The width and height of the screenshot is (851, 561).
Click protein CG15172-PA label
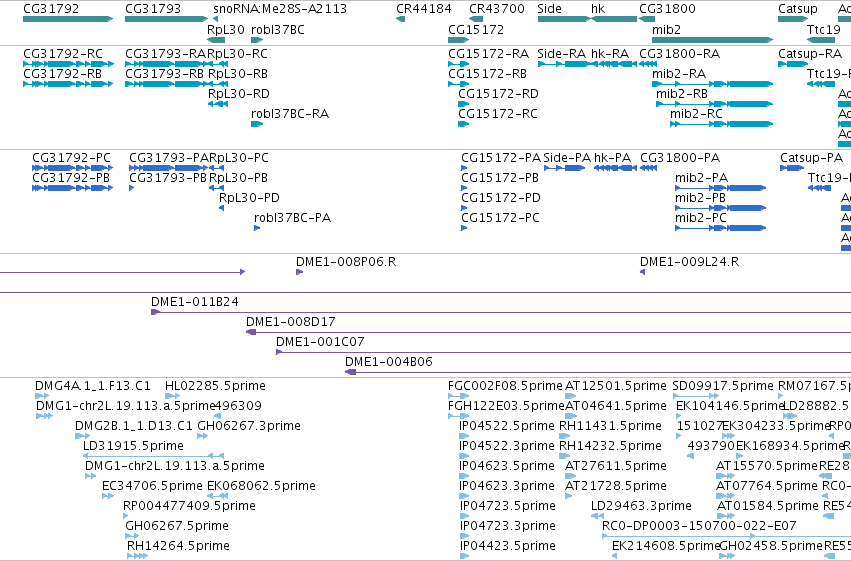501,158
